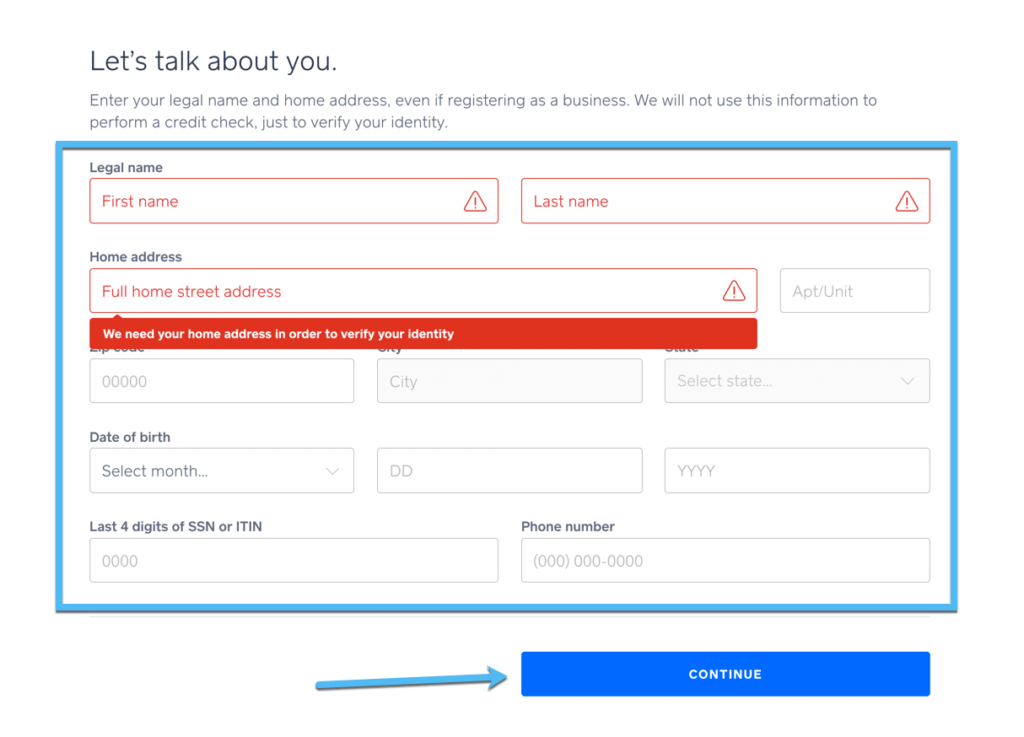Click the "Date of birth" label
The height and width of the screenshot is (737, 1024).
click(130, 437)
